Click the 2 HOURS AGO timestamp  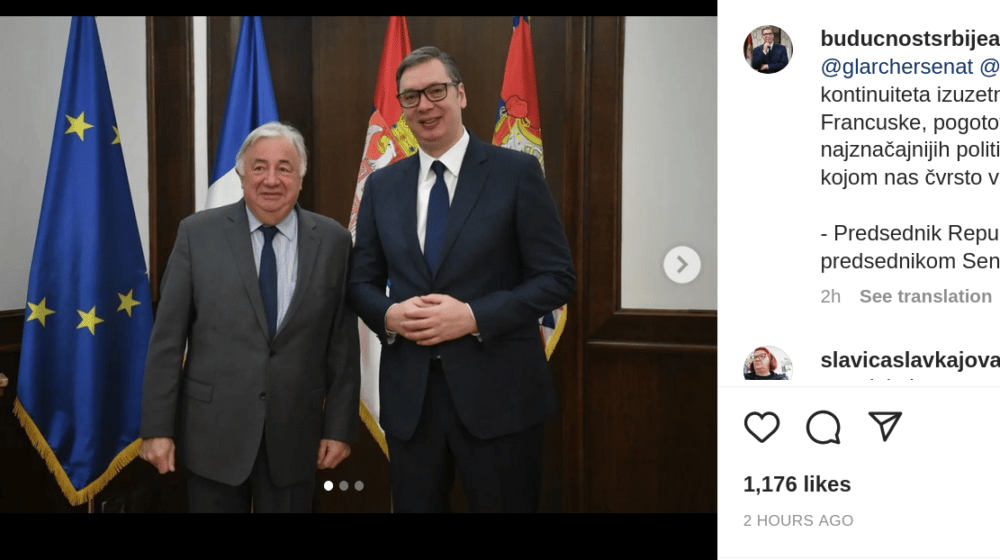(798, 520)
